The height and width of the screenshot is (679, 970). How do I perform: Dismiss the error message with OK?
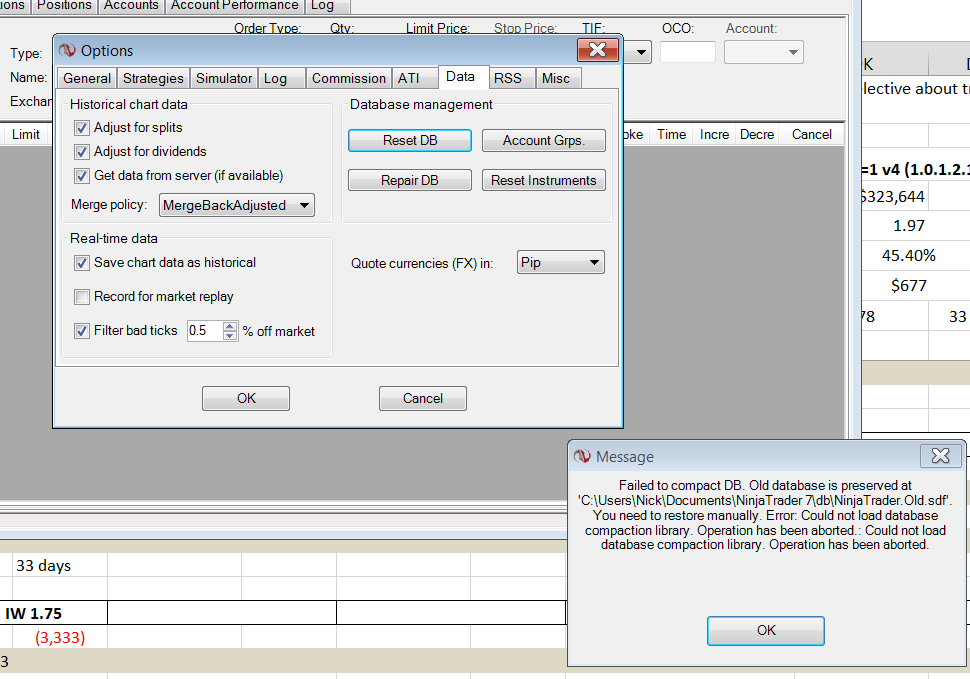click(x=766, y=631)
